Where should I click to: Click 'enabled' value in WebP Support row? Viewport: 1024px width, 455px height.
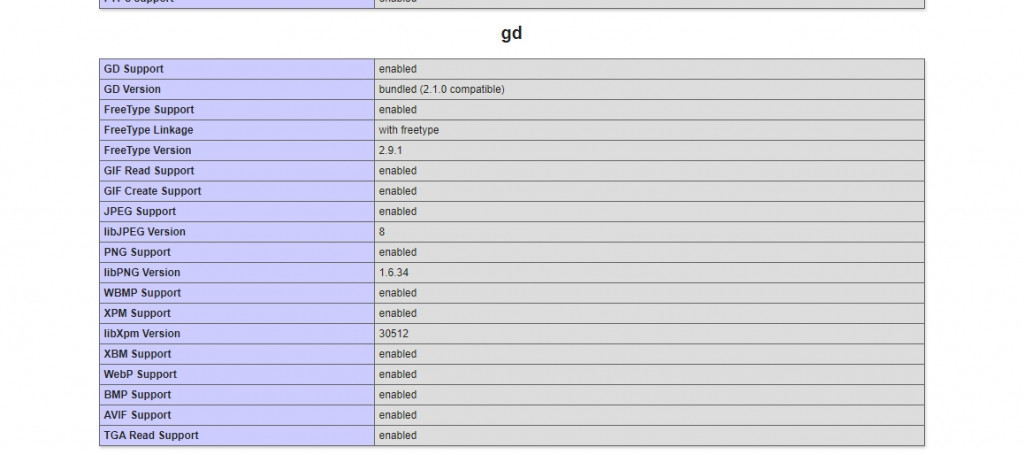[x=398, y=374]
